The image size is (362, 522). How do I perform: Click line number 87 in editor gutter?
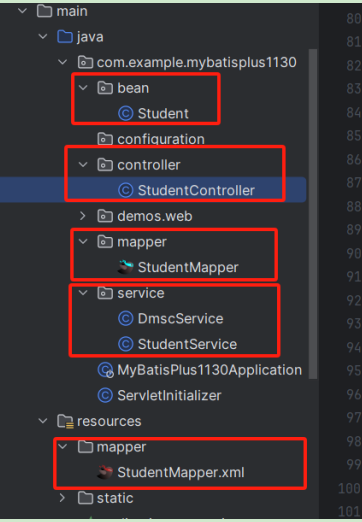(x=354, y=183)
